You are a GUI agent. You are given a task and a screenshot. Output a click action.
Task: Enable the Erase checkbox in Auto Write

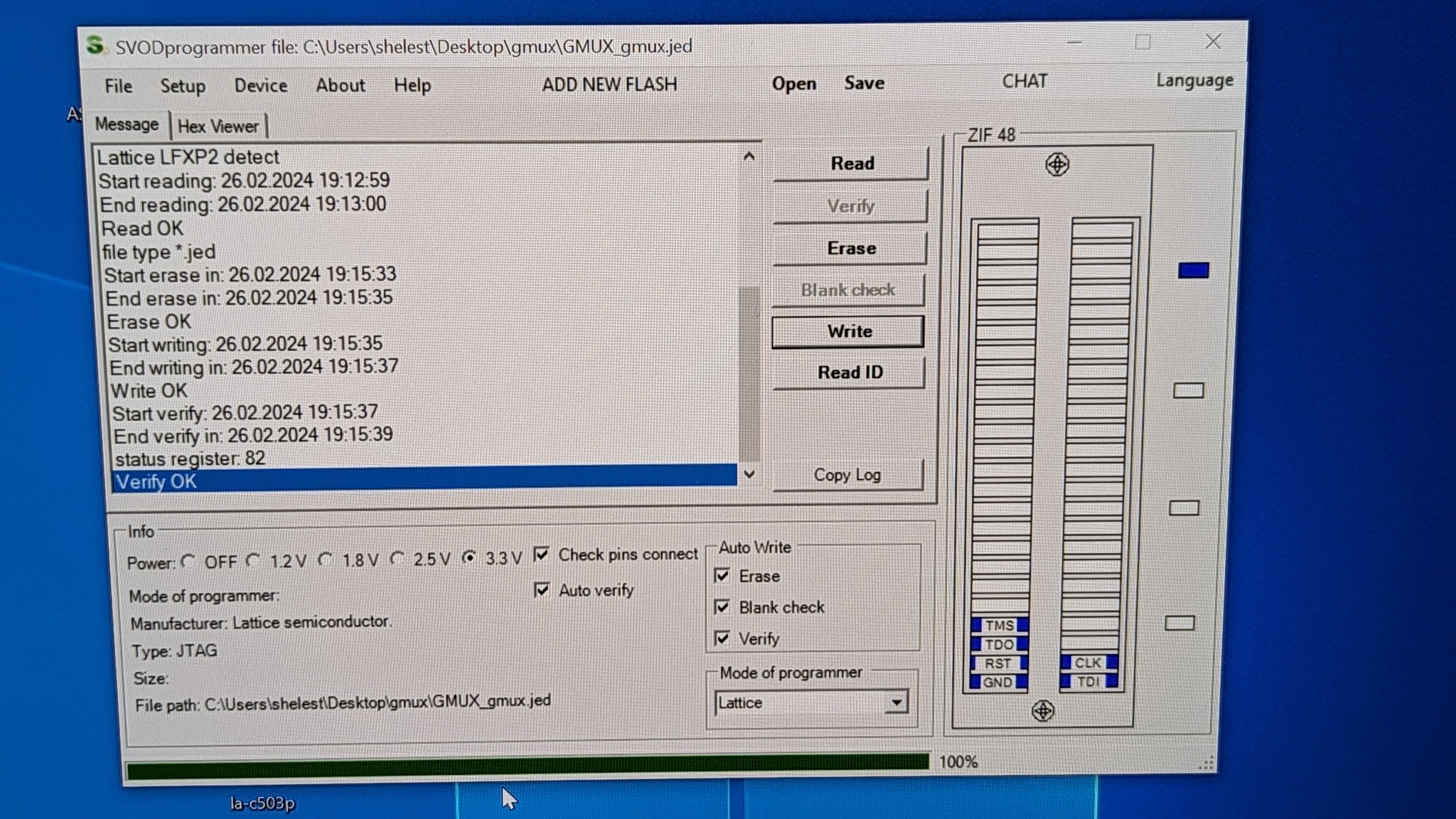pos(722,575)
